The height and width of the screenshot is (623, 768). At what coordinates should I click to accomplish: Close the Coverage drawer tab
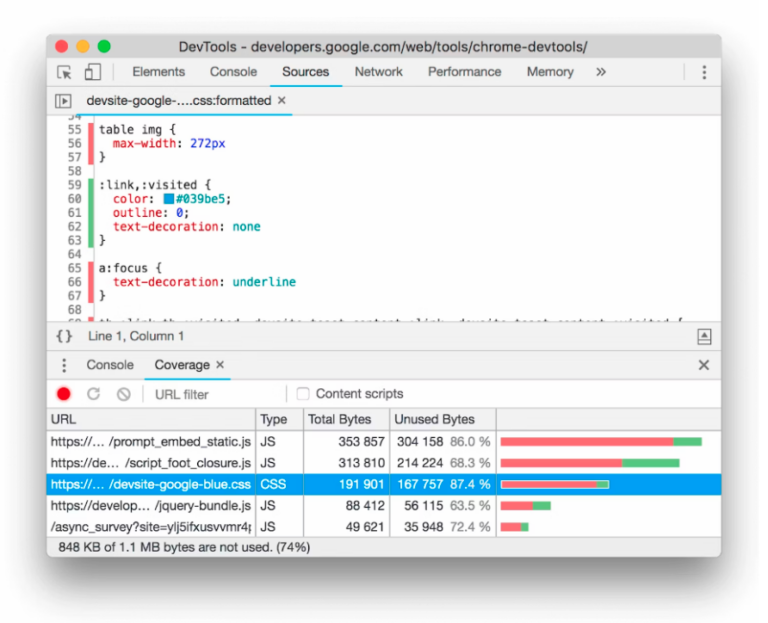[220, 364]
